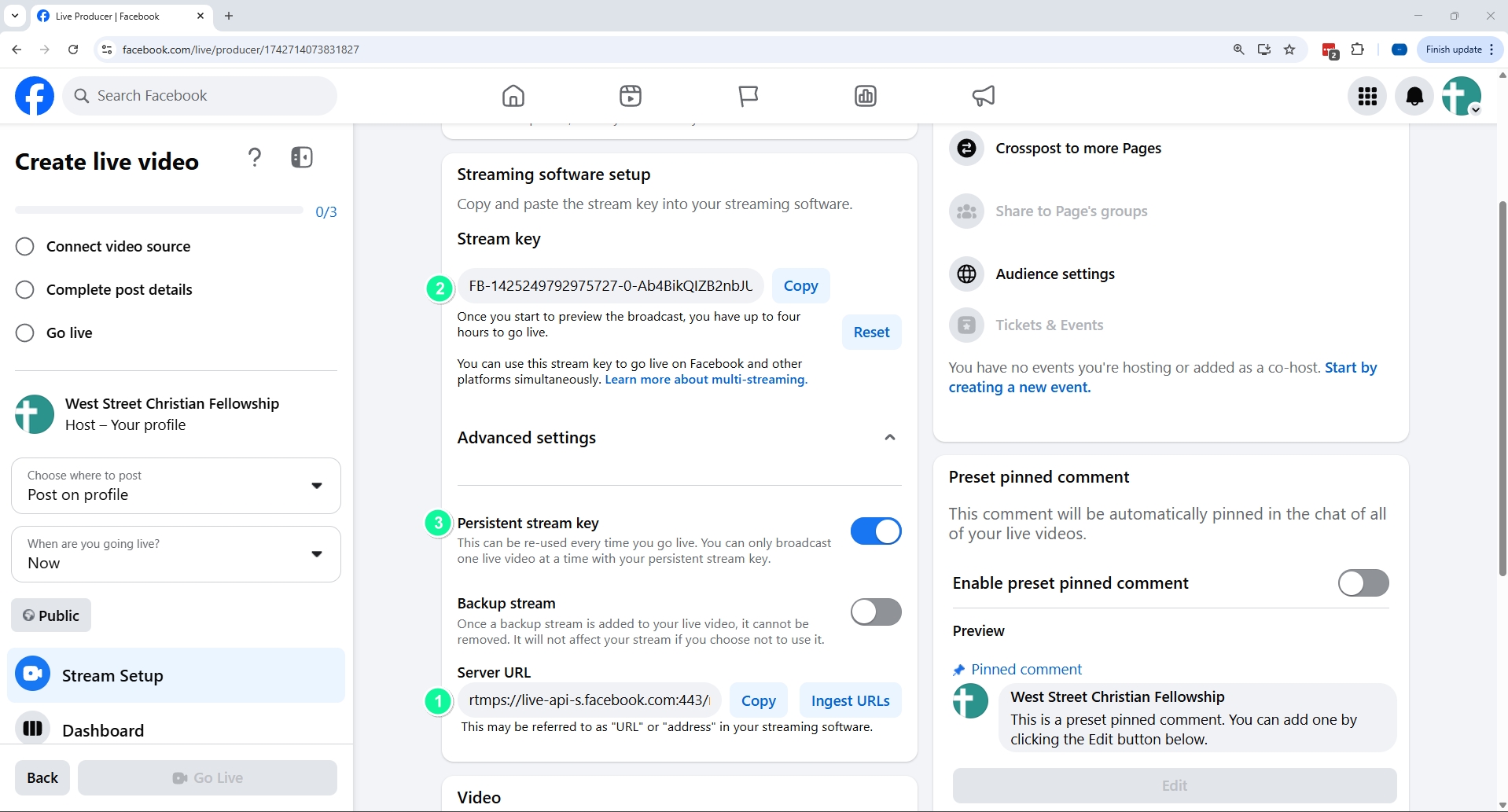Image resolution: width=1508 pixels, height=812 pixels.
Task: Open the notifications bell
Action: pos(1414,96)
